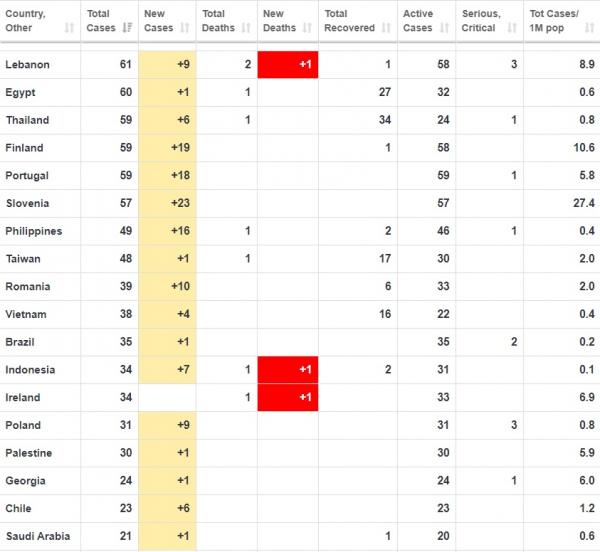Click the Philippines country name
The width and height of the screenshot is (600, 552).
[33, 231]
